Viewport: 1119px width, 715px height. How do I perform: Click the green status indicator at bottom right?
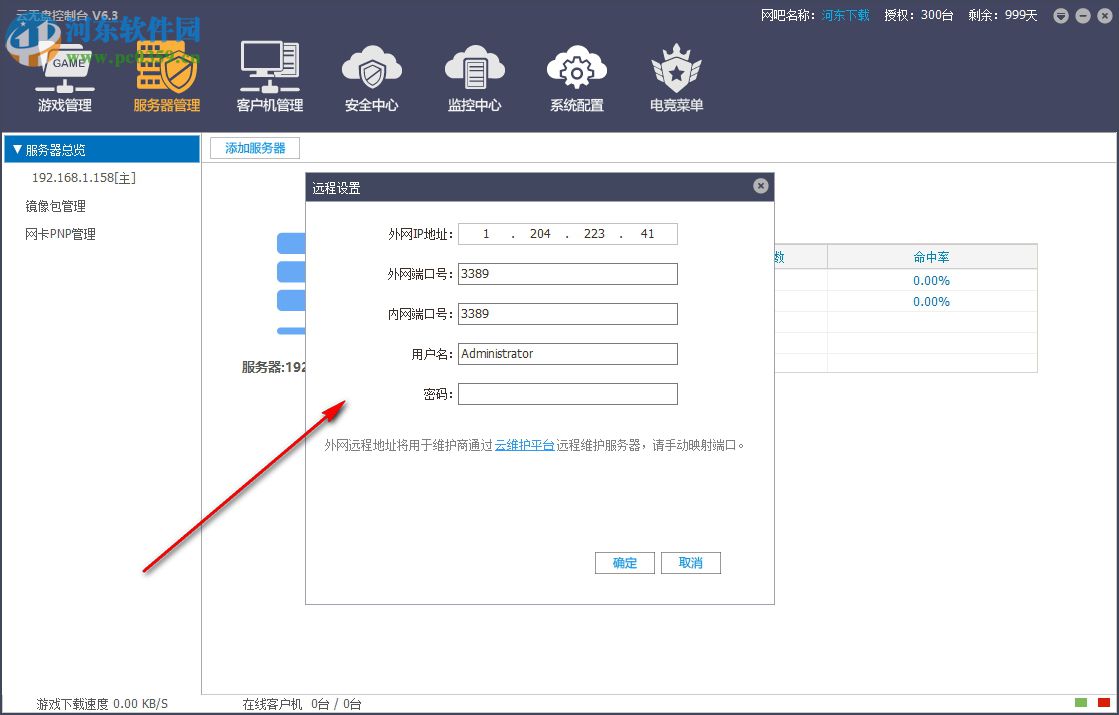click(1081, 704)
